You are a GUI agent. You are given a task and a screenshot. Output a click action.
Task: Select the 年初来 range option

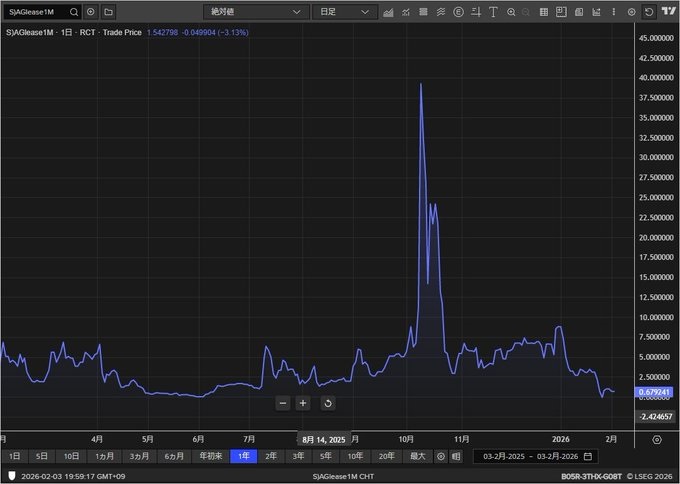pos(209,456)
